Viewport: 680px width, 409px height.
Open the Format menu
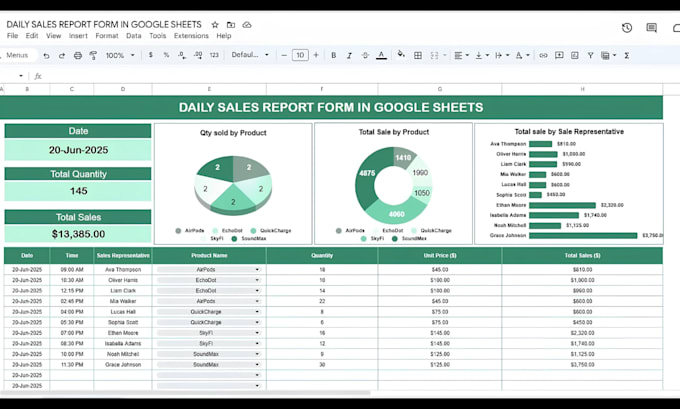tap(107, 36)
